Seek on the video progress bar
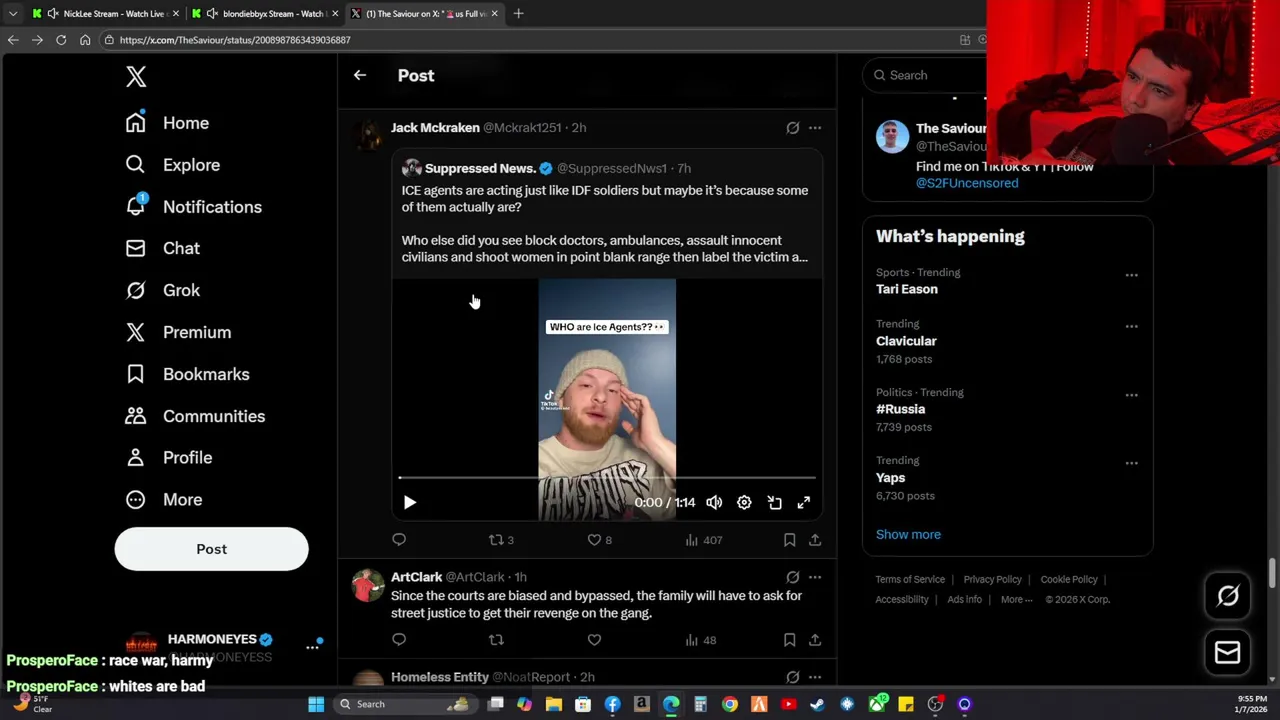Image resolution: width=1280 pixels, height=720 pixels. [x=607, y=478]
